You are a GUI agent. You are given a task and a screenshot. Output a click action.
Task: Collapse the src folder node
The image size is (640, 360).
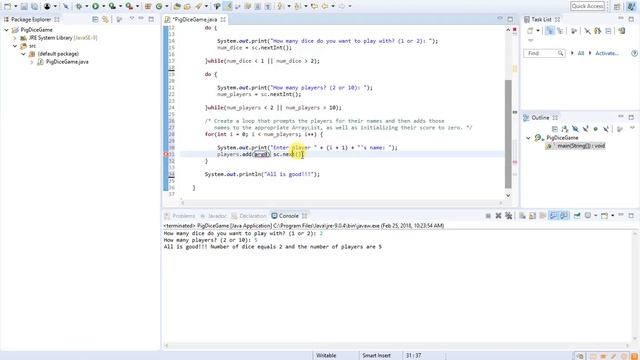pos(15,46)
